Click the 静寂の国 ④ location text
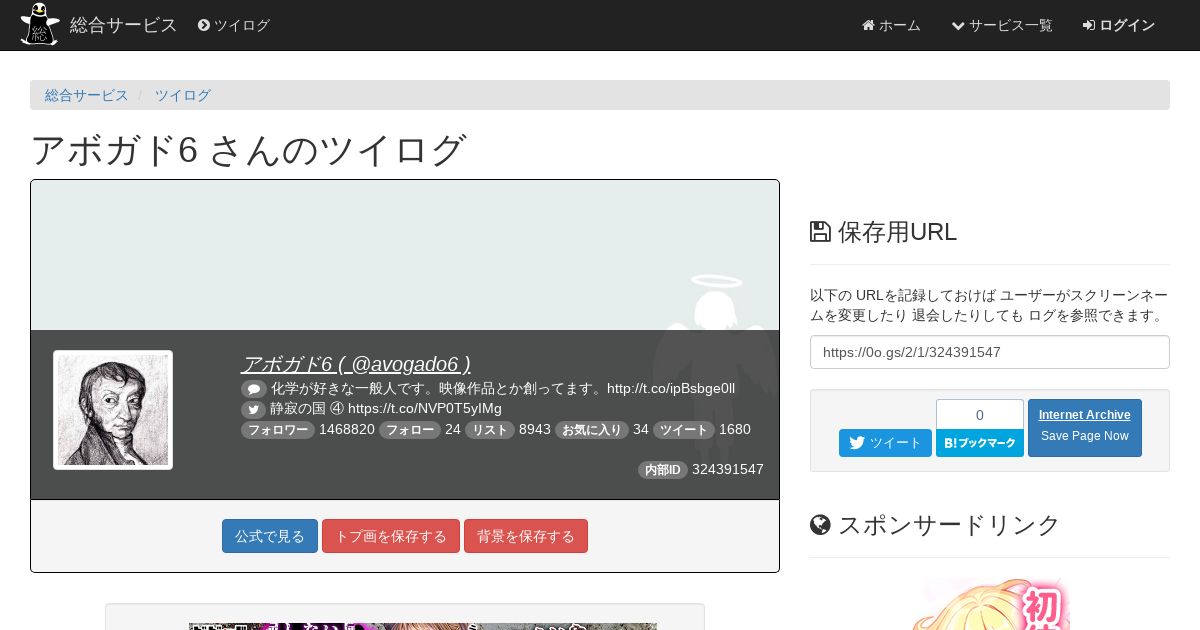 pyautogui.click(x=386, y=408)
